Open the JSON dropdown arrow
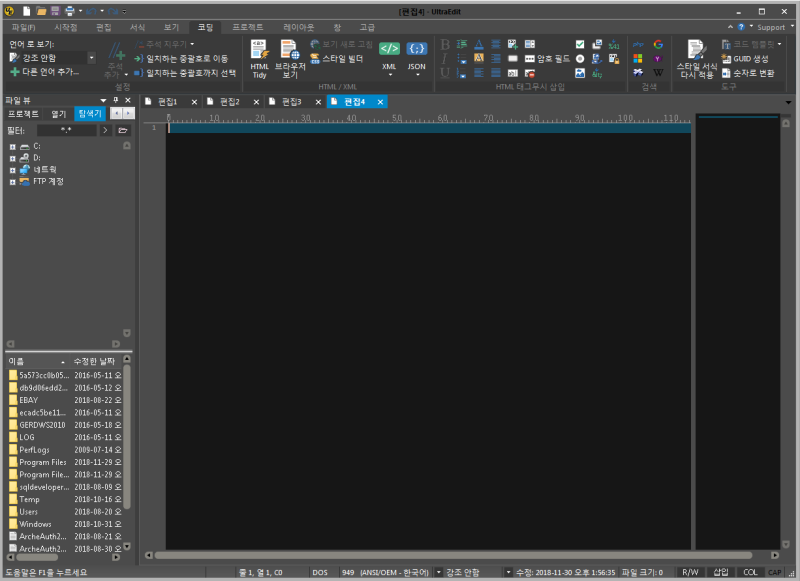The width and height of the screenshot is (800, 581). click(x=417, y=75)
